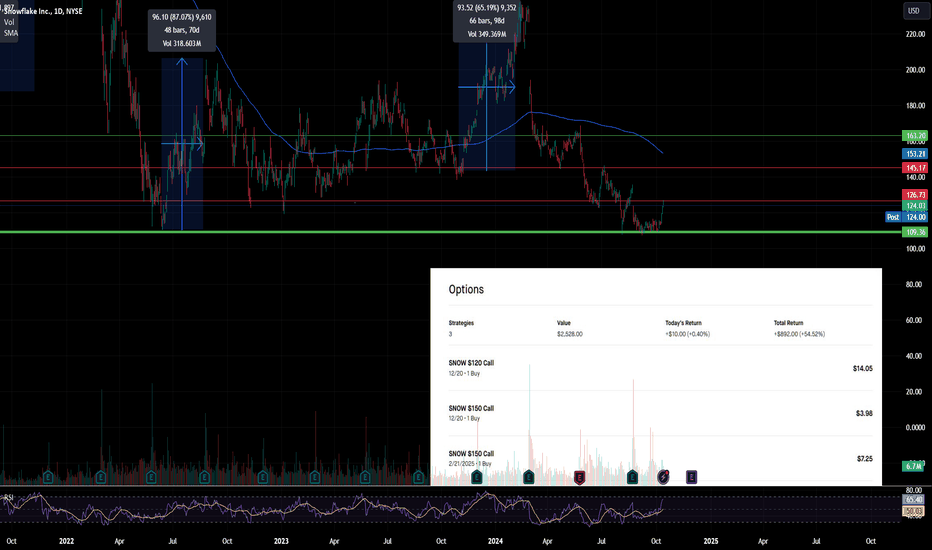This screenshot has width=932, height=550.
Task: Click the $3.98 option price
Action: click(864, 413)
